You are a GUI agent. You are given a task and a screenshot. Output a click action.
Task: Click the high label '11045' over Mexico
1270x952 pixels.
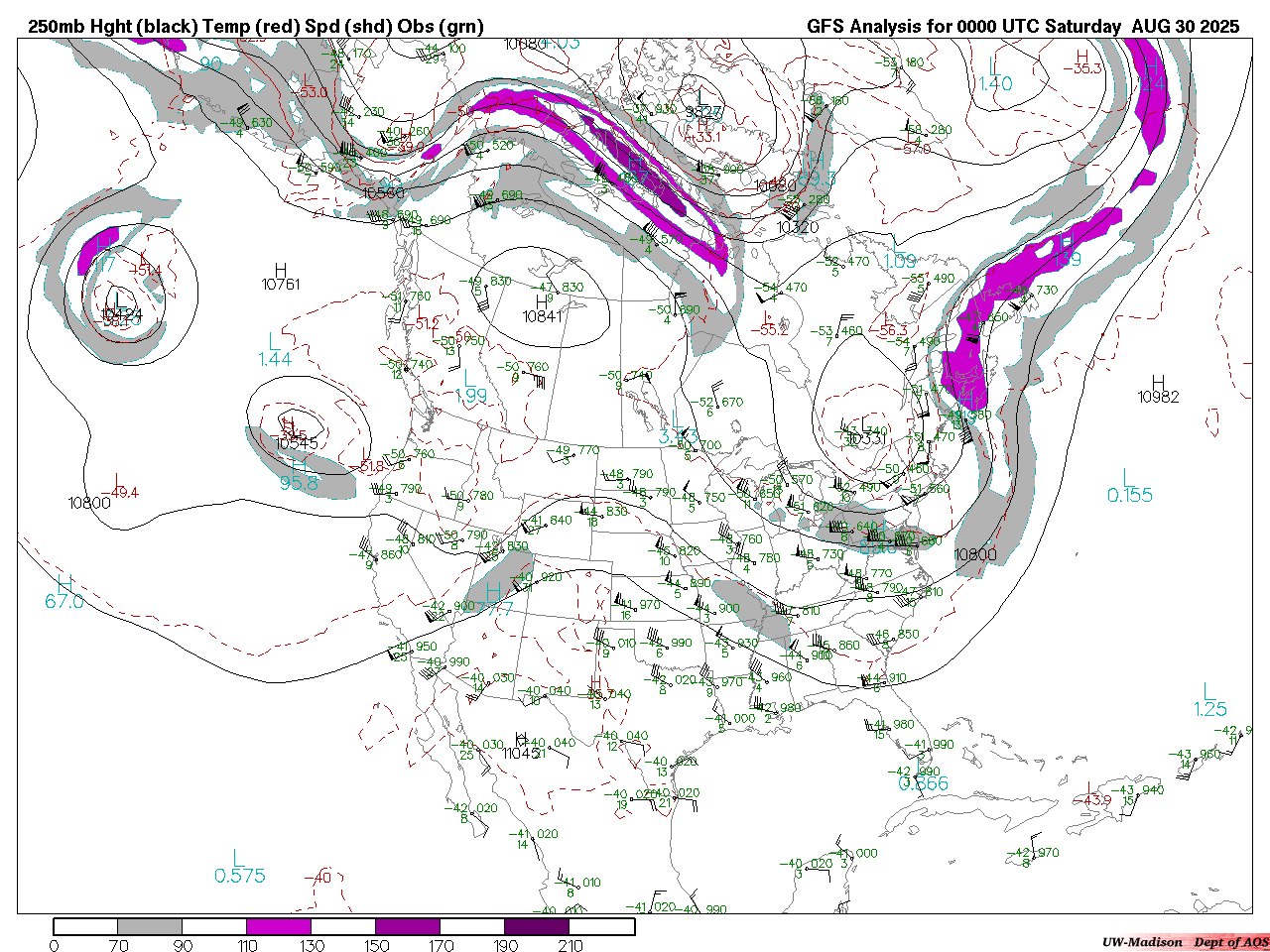pos(521,754)
